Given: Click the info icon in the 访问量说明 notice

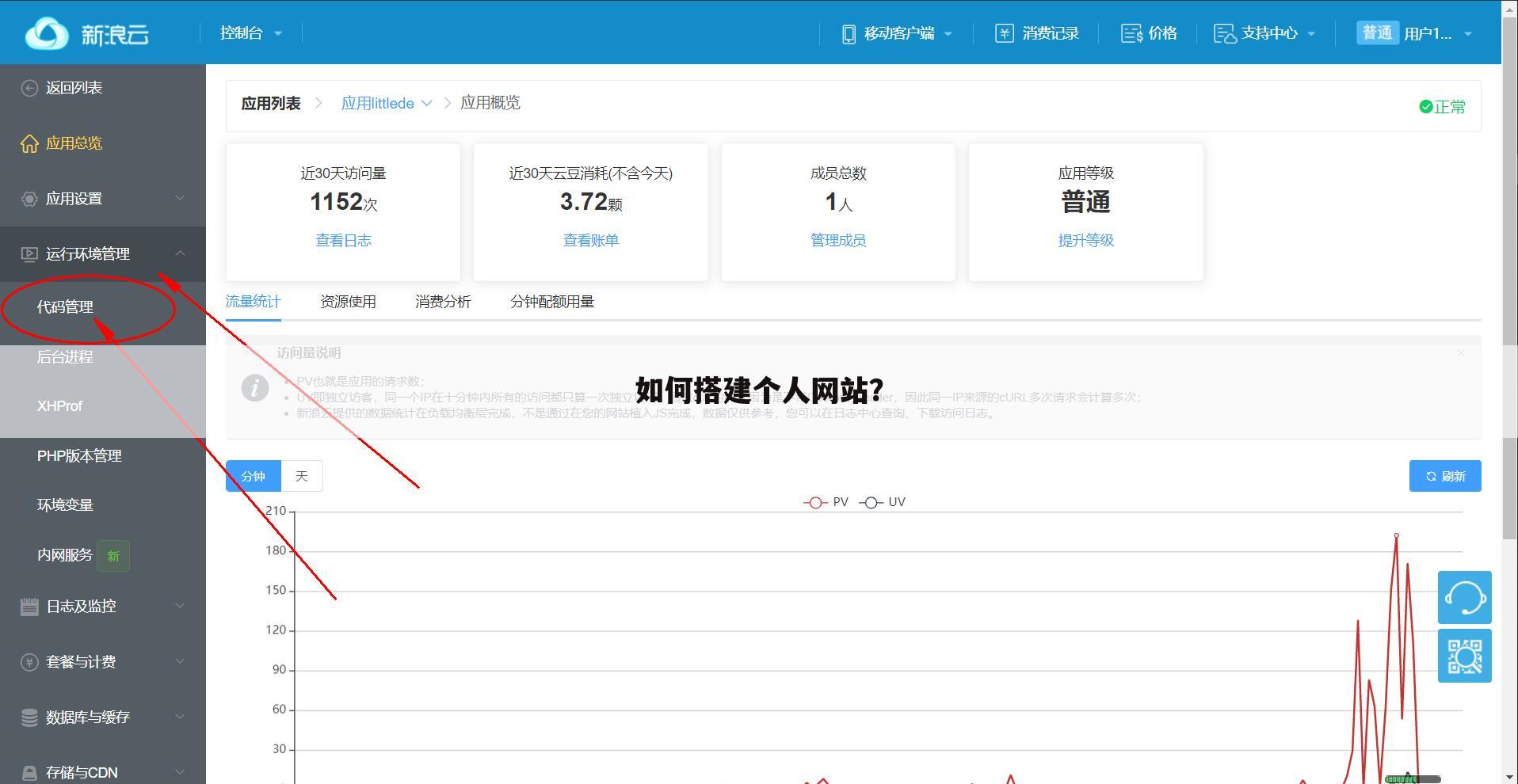Looking at the screenshot, I should click(x=254, y=388).
